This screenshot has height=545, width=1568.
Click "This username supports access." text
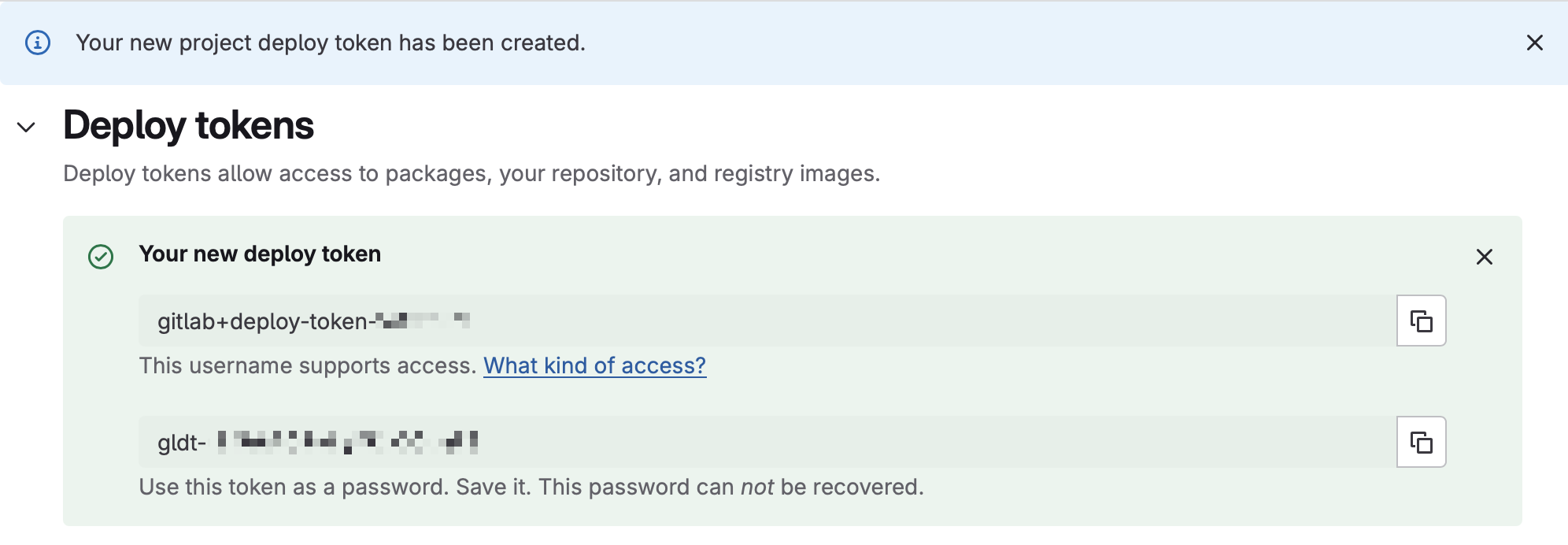[x=307, y=365]
